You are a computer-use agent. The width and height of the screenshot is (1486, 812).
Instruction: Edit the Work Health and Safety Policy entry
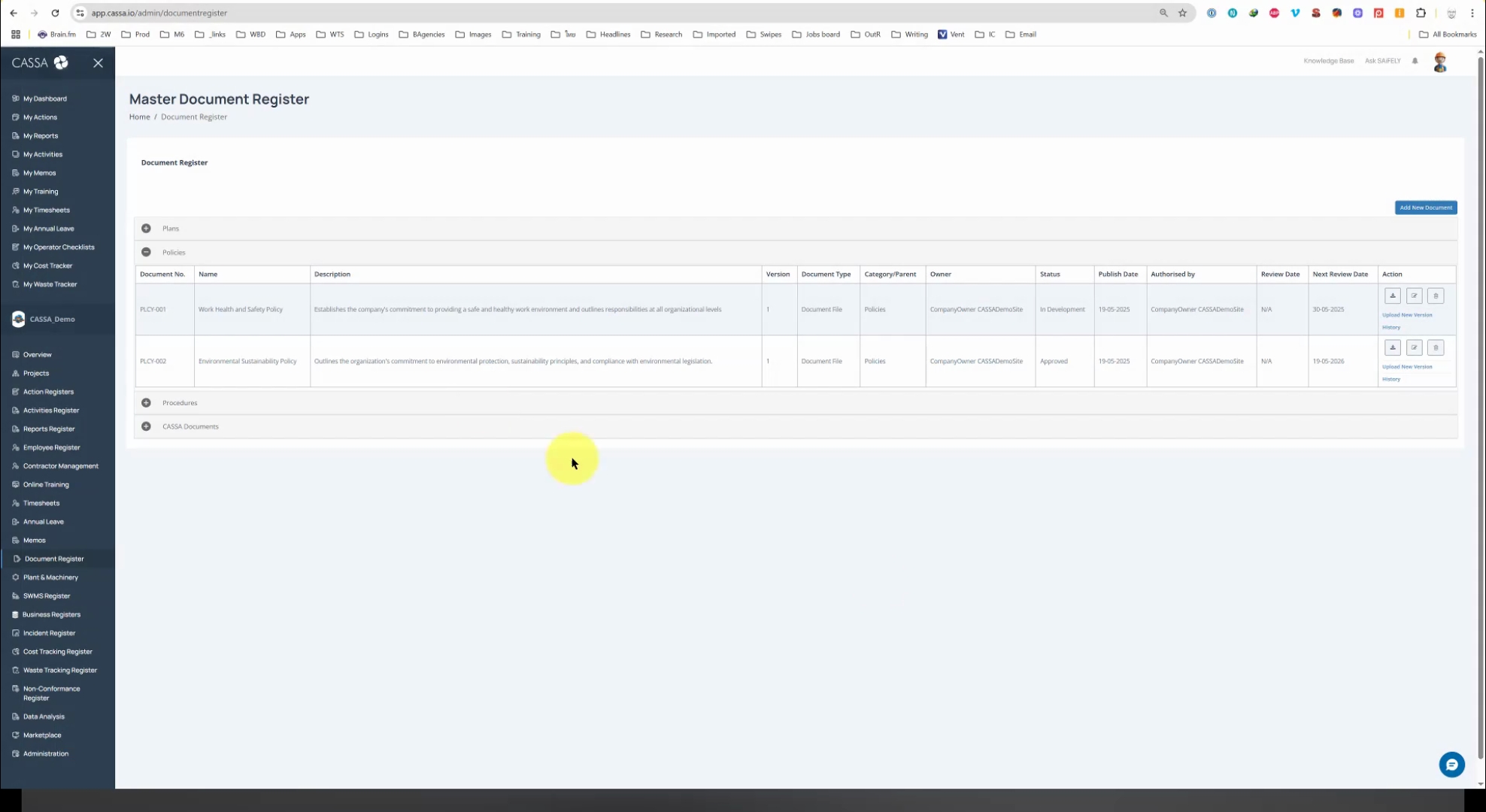tap(1414, 295)
